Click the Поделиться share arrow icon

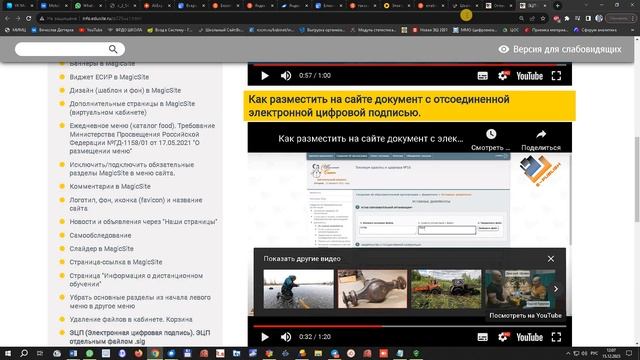click(541, 134)
